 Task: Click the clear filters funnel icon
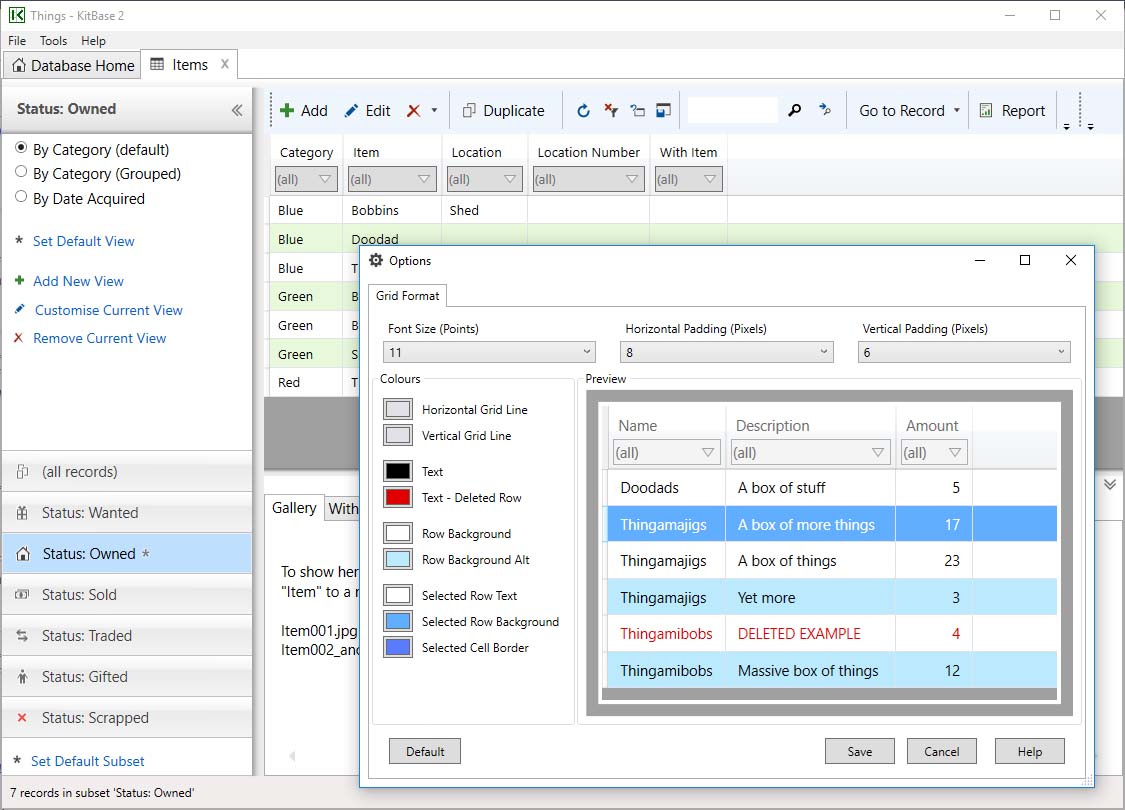tap(611, 110)
